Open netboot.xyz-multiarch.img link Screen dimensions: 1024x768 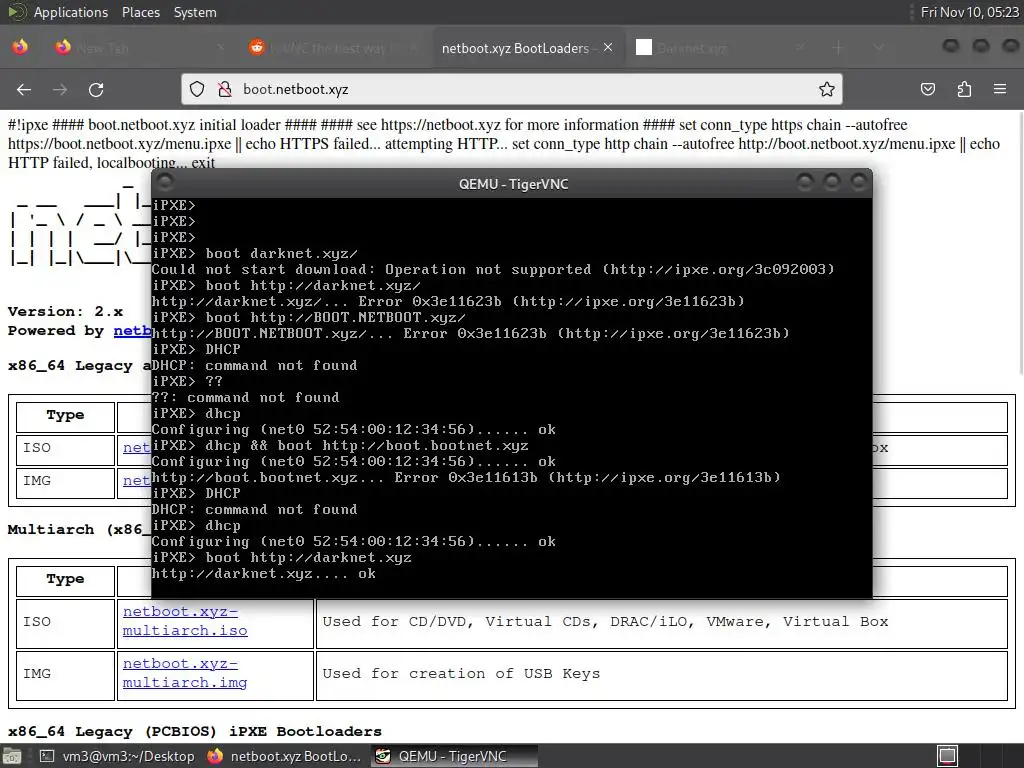point(185,673)
